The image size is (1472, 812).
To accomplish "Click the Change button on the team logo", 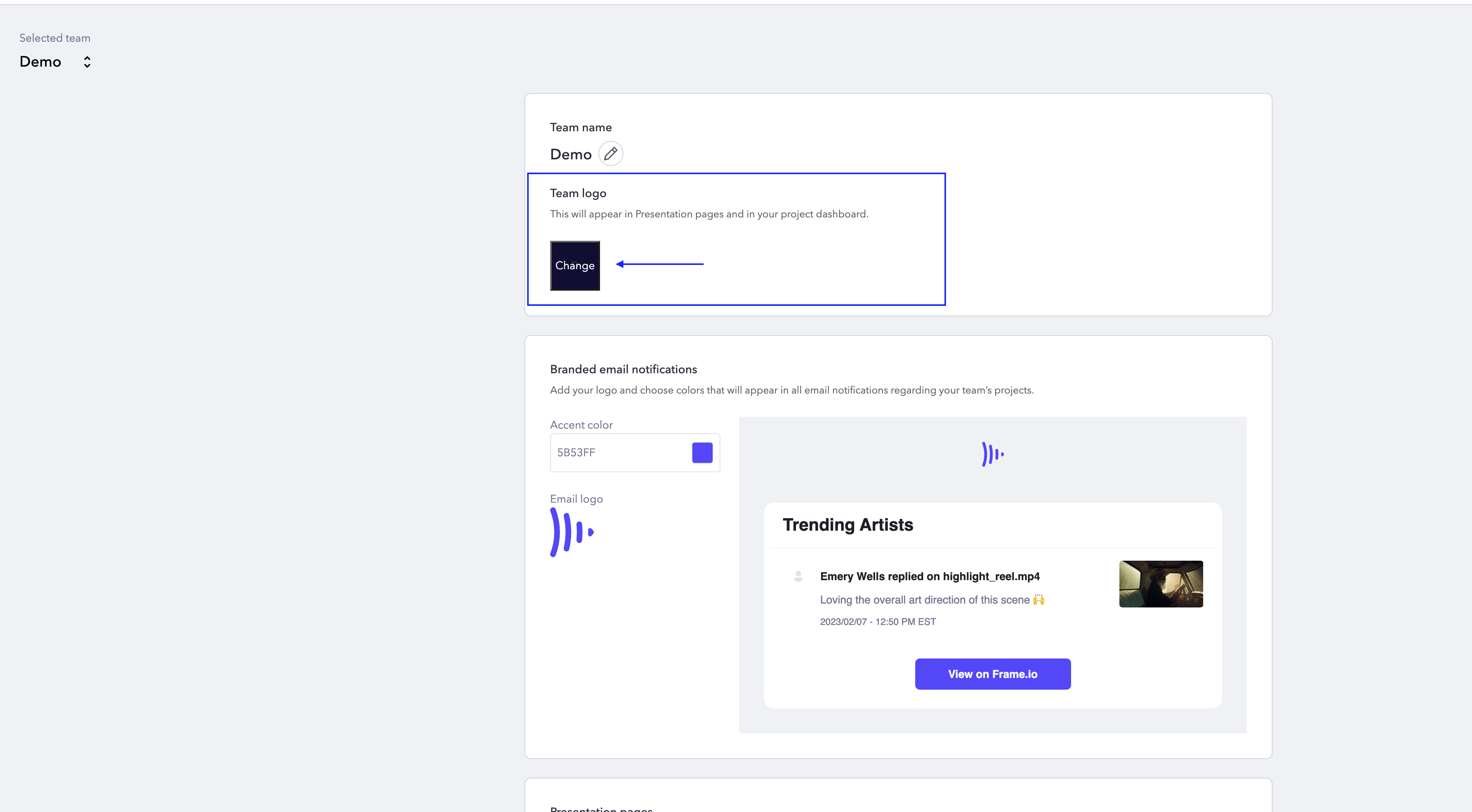I will click(x=575, y=266).
